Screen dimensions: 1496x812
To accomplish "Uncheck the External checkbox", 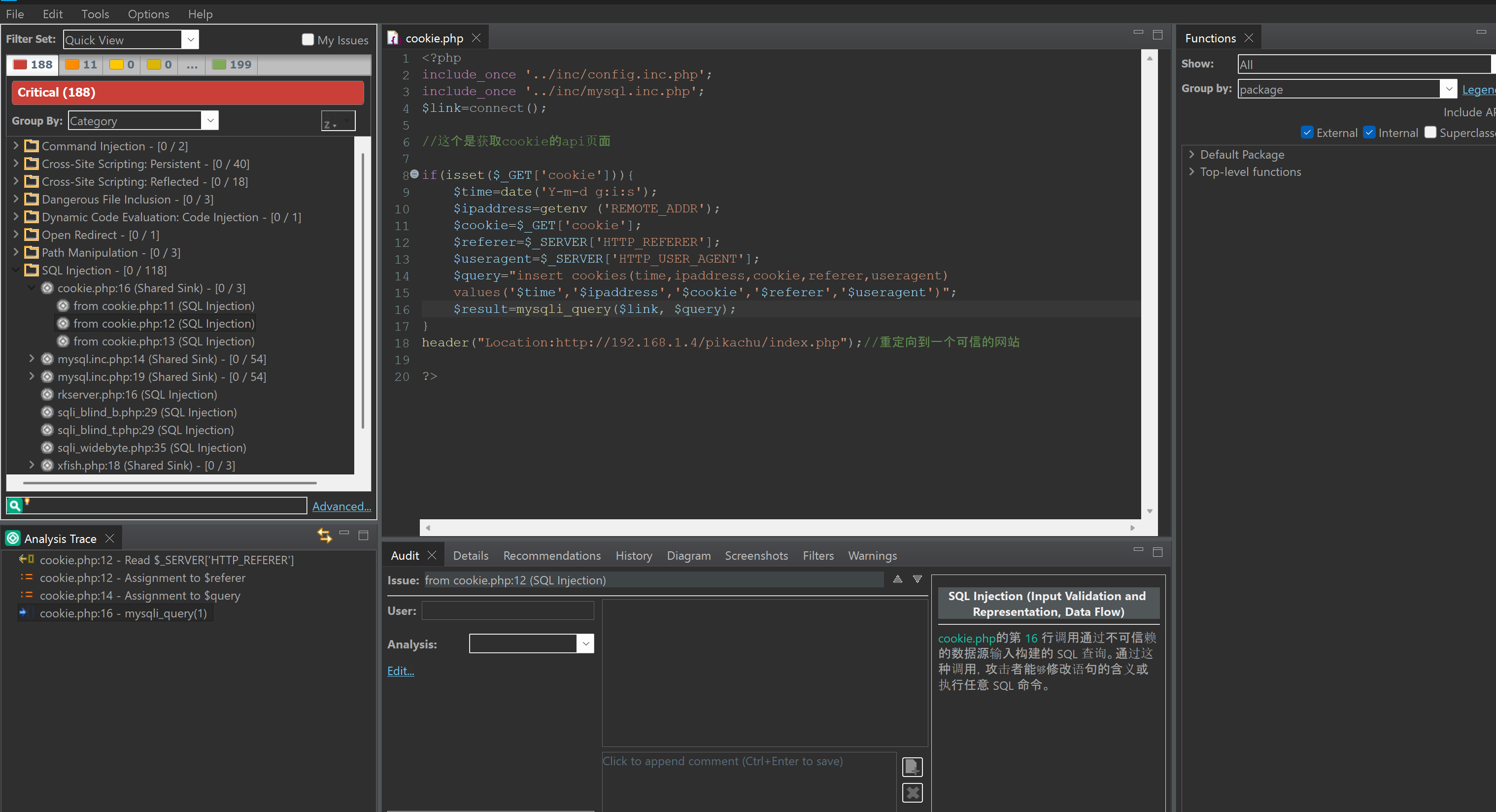I will (x=1307, y=133).
